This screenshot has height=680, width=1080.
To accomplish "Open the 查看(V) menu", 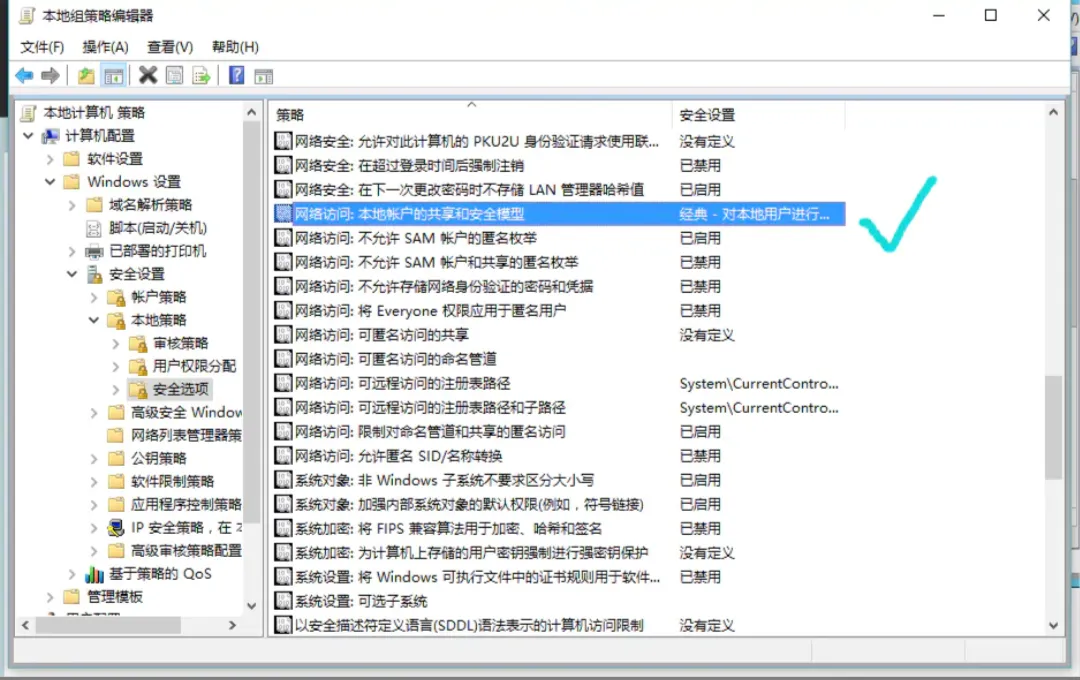I will (x=169, y=47).
